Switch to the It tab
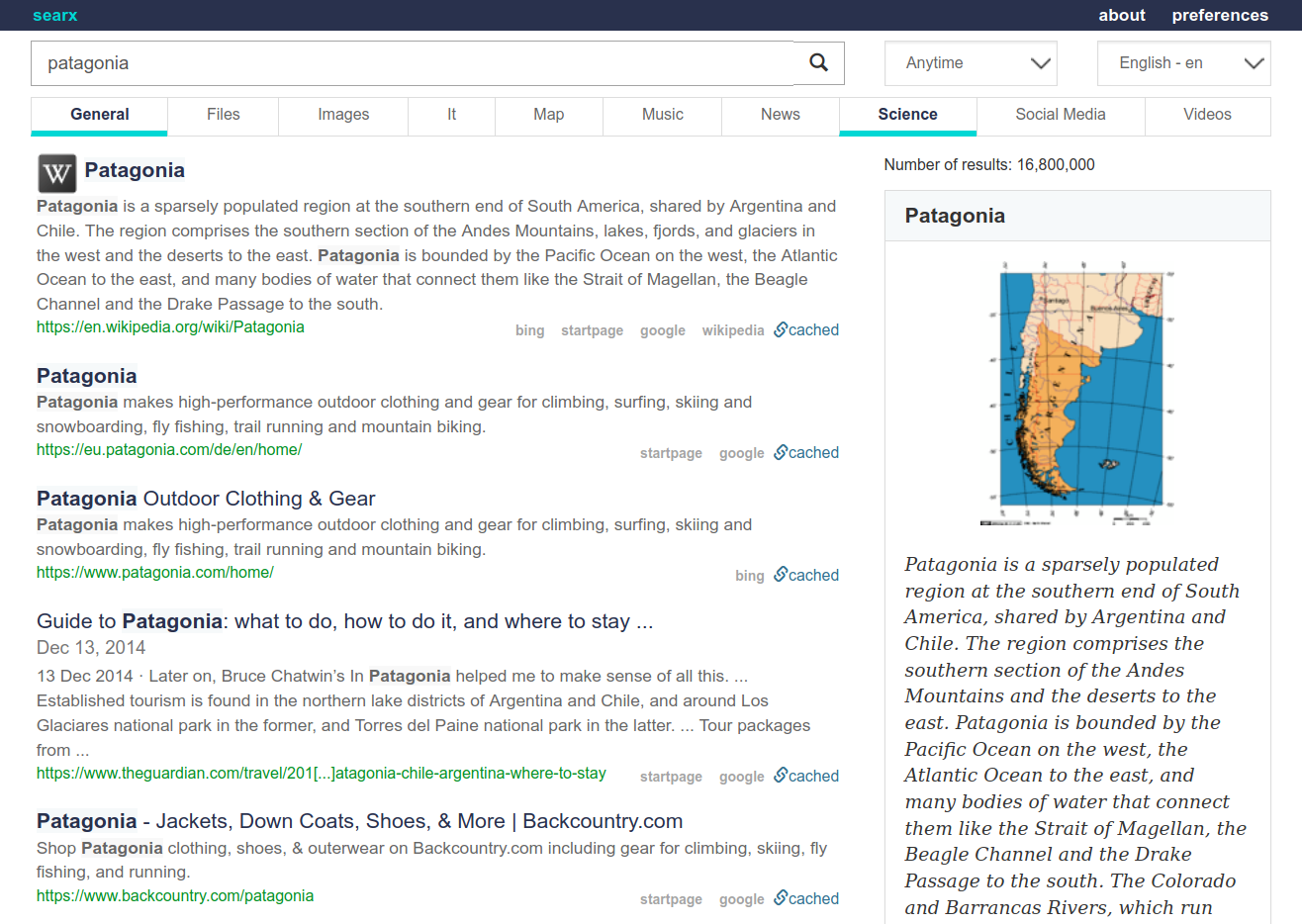The image size is (1302, 924). click(x=451, y=115)
